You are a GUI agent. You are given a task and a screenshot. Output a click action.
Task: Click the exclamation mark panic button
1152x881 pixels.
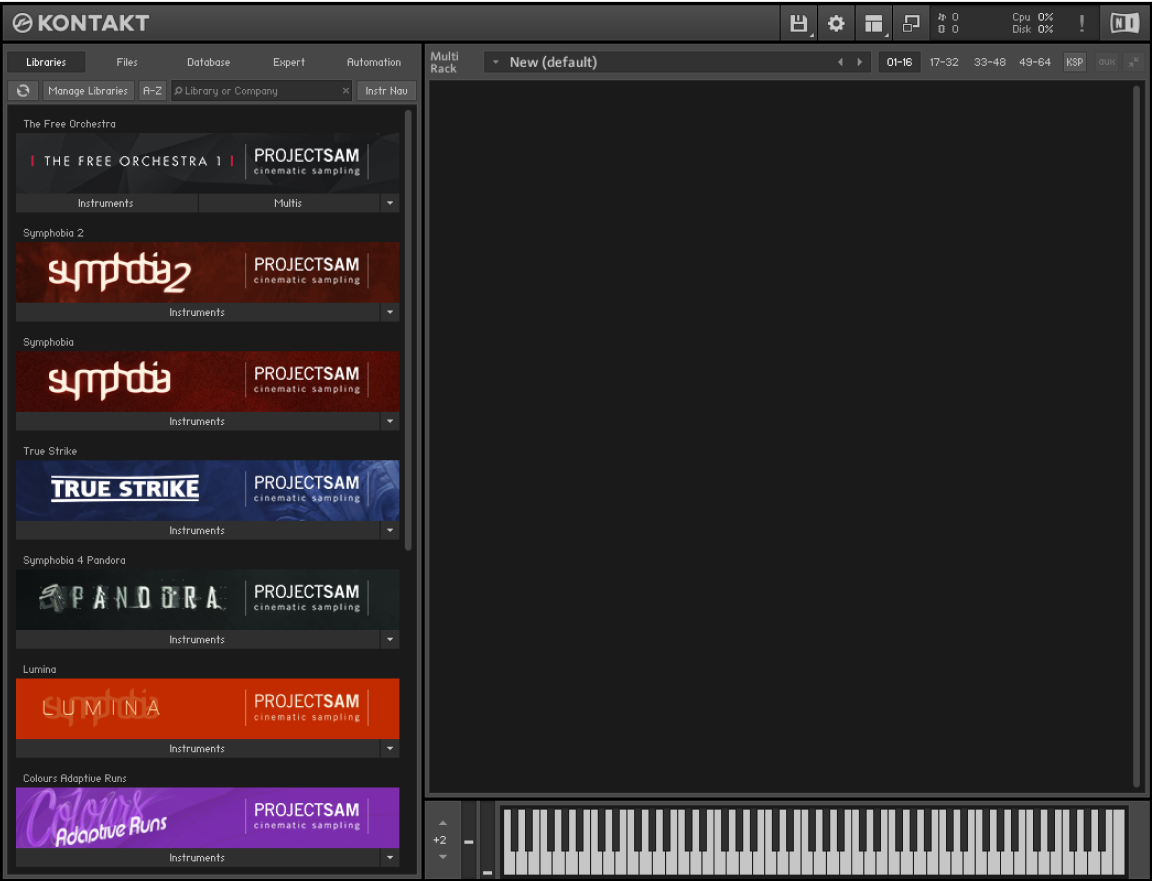tap(1081, 23)
